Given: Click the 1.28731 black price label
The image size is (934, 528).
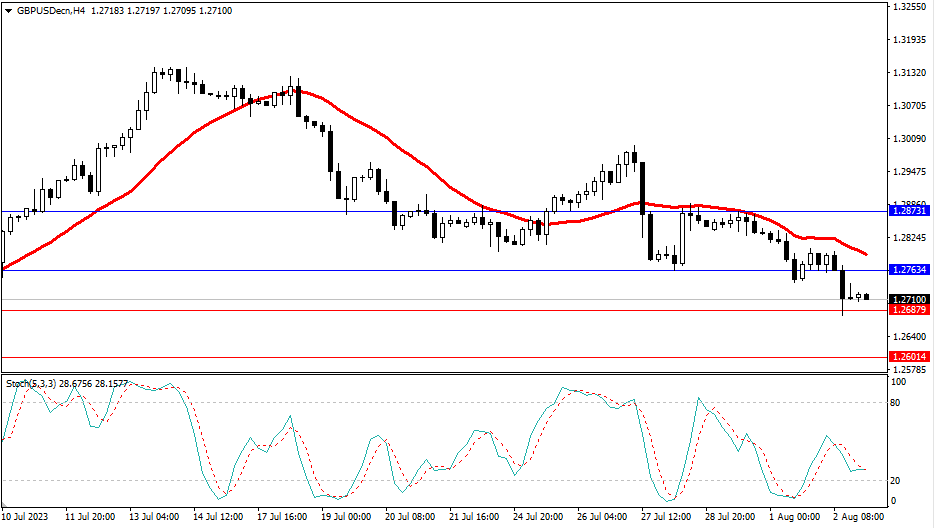Looking at the screenshot, I should (x=909, y=211).
